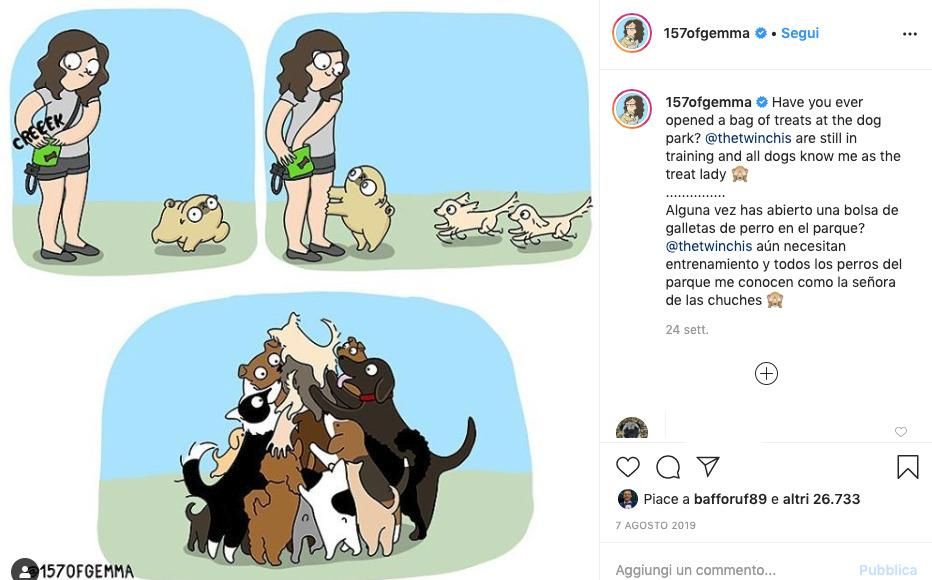The height and width of the screenshot is (580, 932).
Task: Save post with the bookmark icon
Action: (907, 467)
